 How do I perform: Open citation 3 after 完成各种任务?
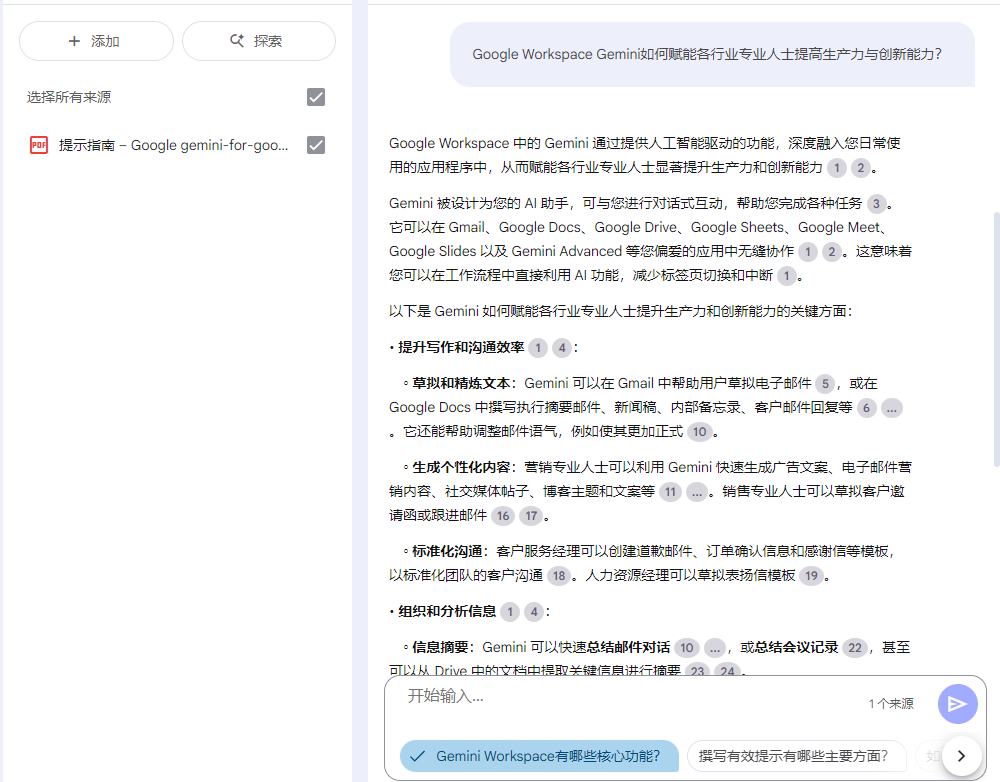pyautogui.click(x=876, y=204)
